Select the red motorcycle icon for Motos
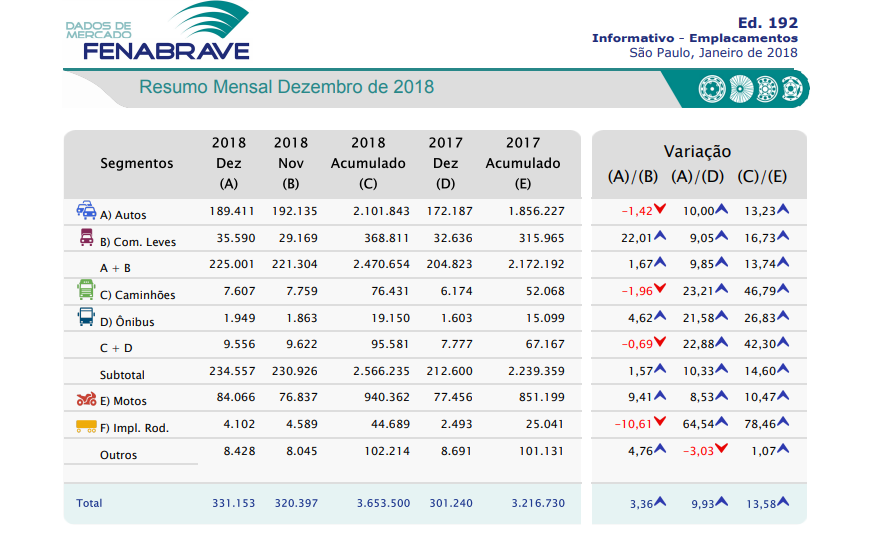The image size is (879, 534). (x=86, y=399)
